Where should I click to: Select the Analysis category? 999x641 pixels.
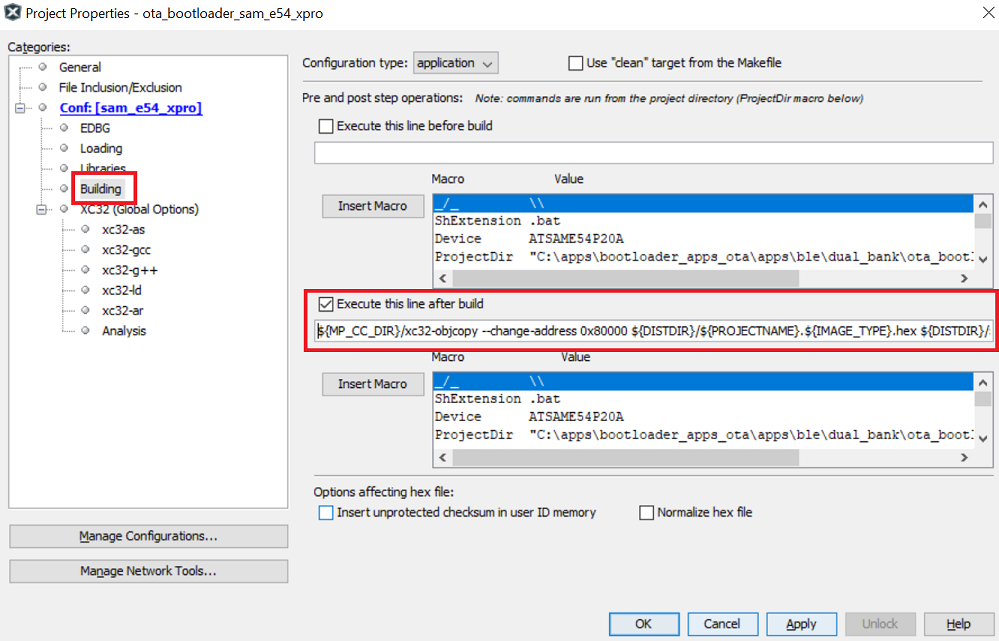pos(124,331)
